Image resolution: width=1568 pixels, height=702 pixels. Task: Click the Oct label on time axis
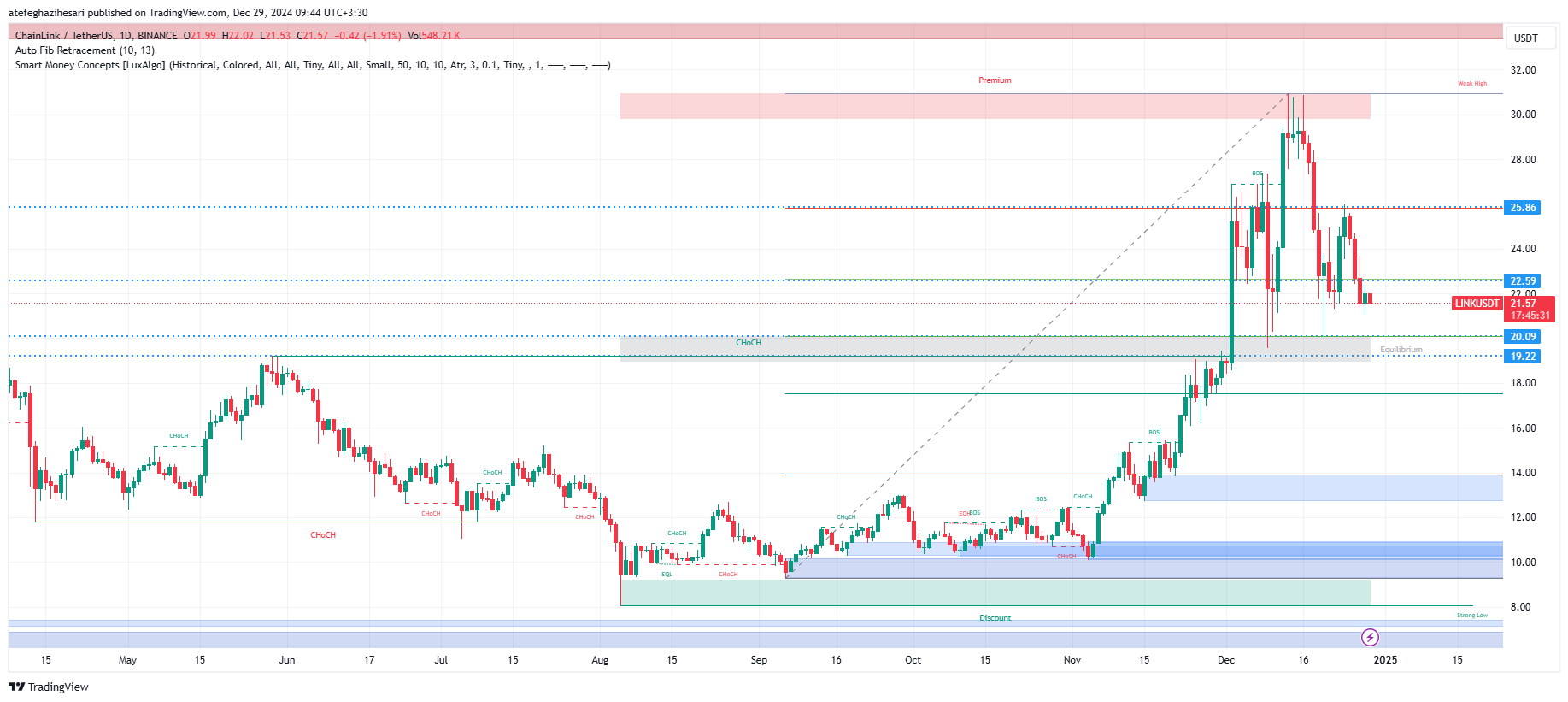click(913, 660)
